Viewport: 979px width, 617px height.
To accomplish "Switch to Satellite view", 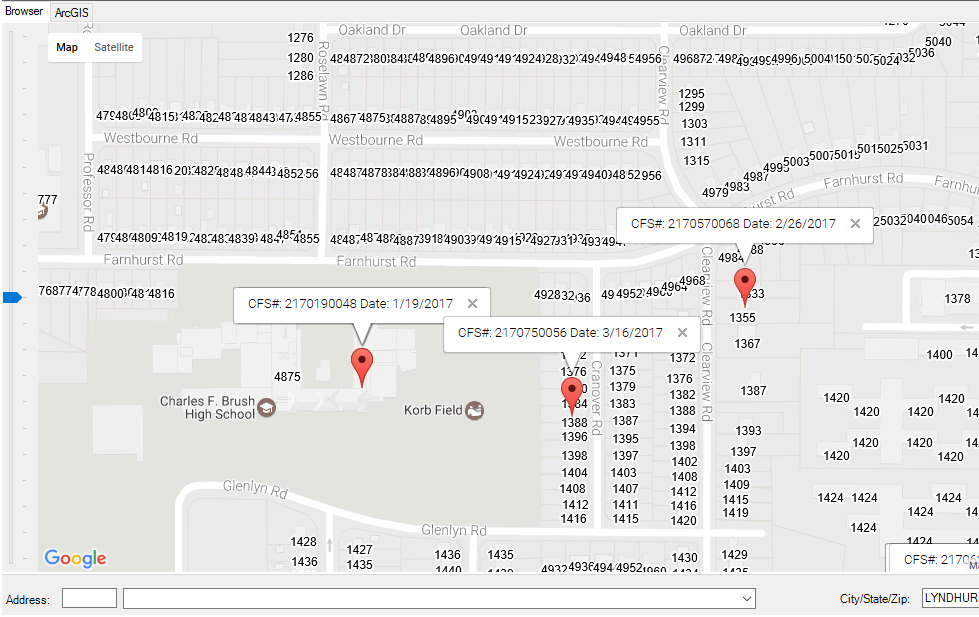I will click(114, 47).
